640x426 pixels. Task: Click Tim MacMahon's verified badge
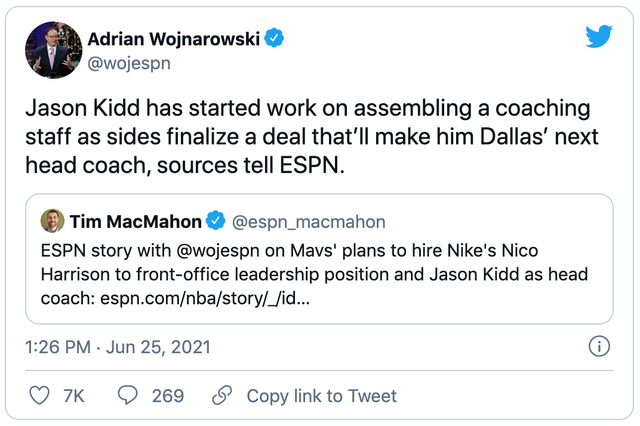pos(215,221)
